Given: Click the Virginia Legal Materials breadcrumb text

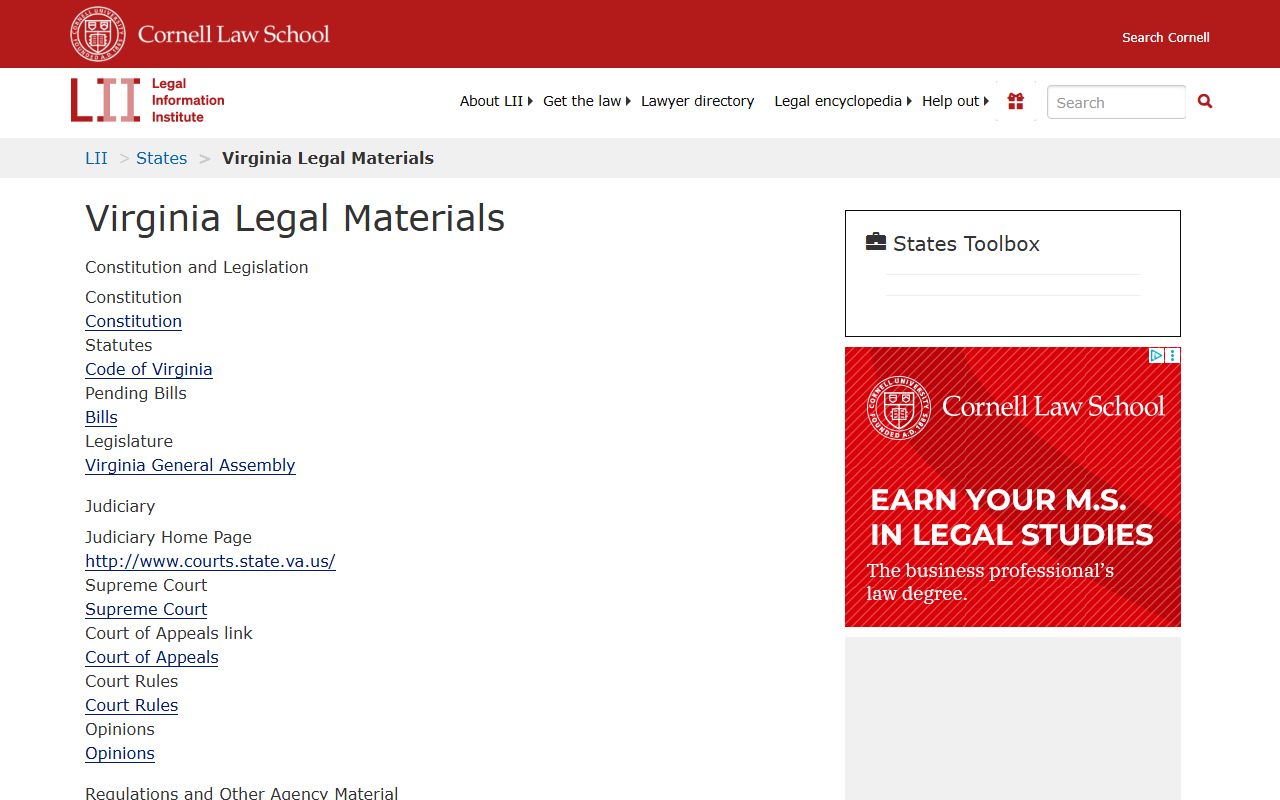Looking at the screenshot, I should (328, 158).
